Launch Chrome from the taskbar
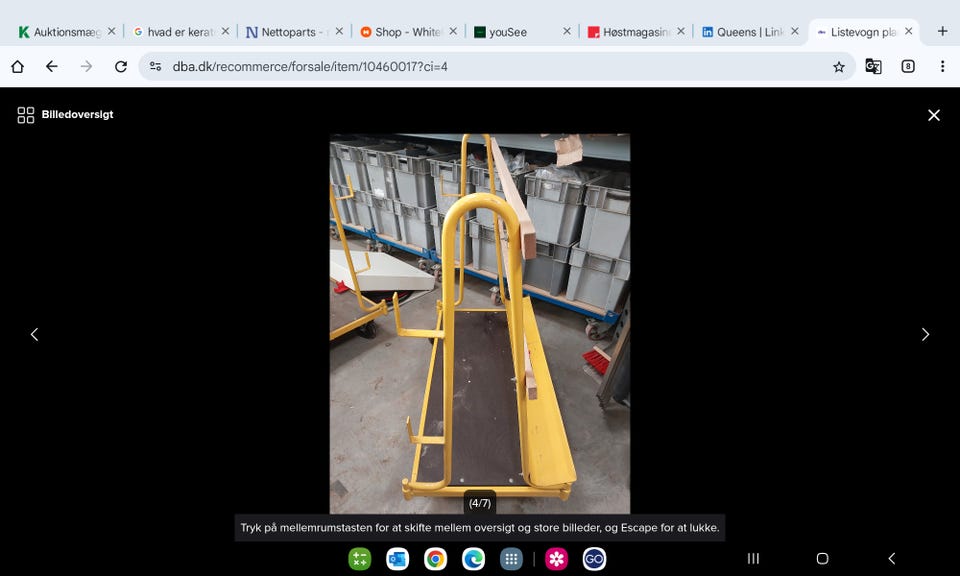Image resolution: width=960 pixels, height=576 pixels. pos(435,559)
